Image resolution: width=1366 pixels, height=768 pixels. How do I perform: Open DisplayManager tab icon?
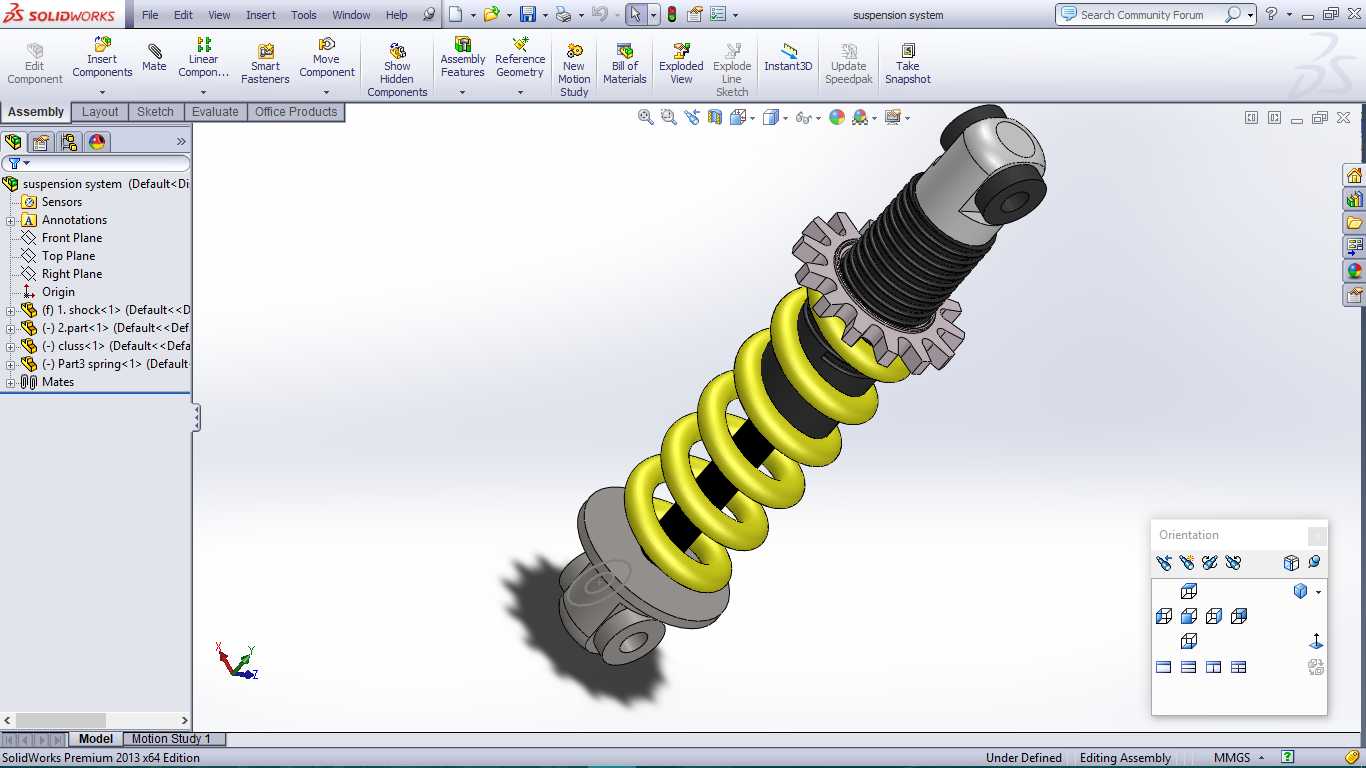(x=96, y=142)
